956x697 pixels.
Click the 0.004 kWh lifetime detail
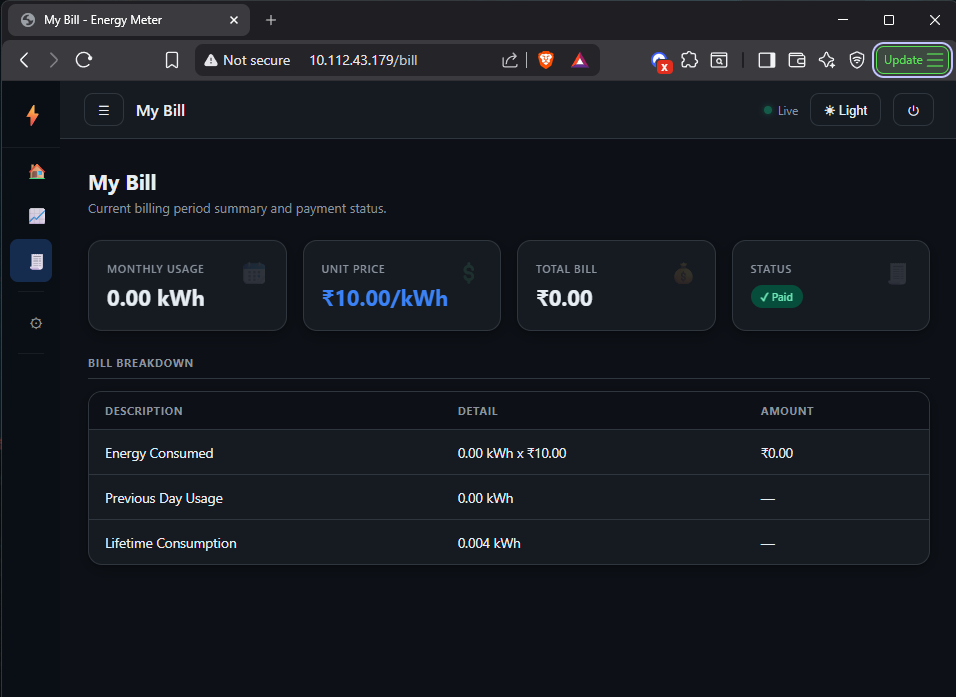pyautogui.click(x=489, y=543)
